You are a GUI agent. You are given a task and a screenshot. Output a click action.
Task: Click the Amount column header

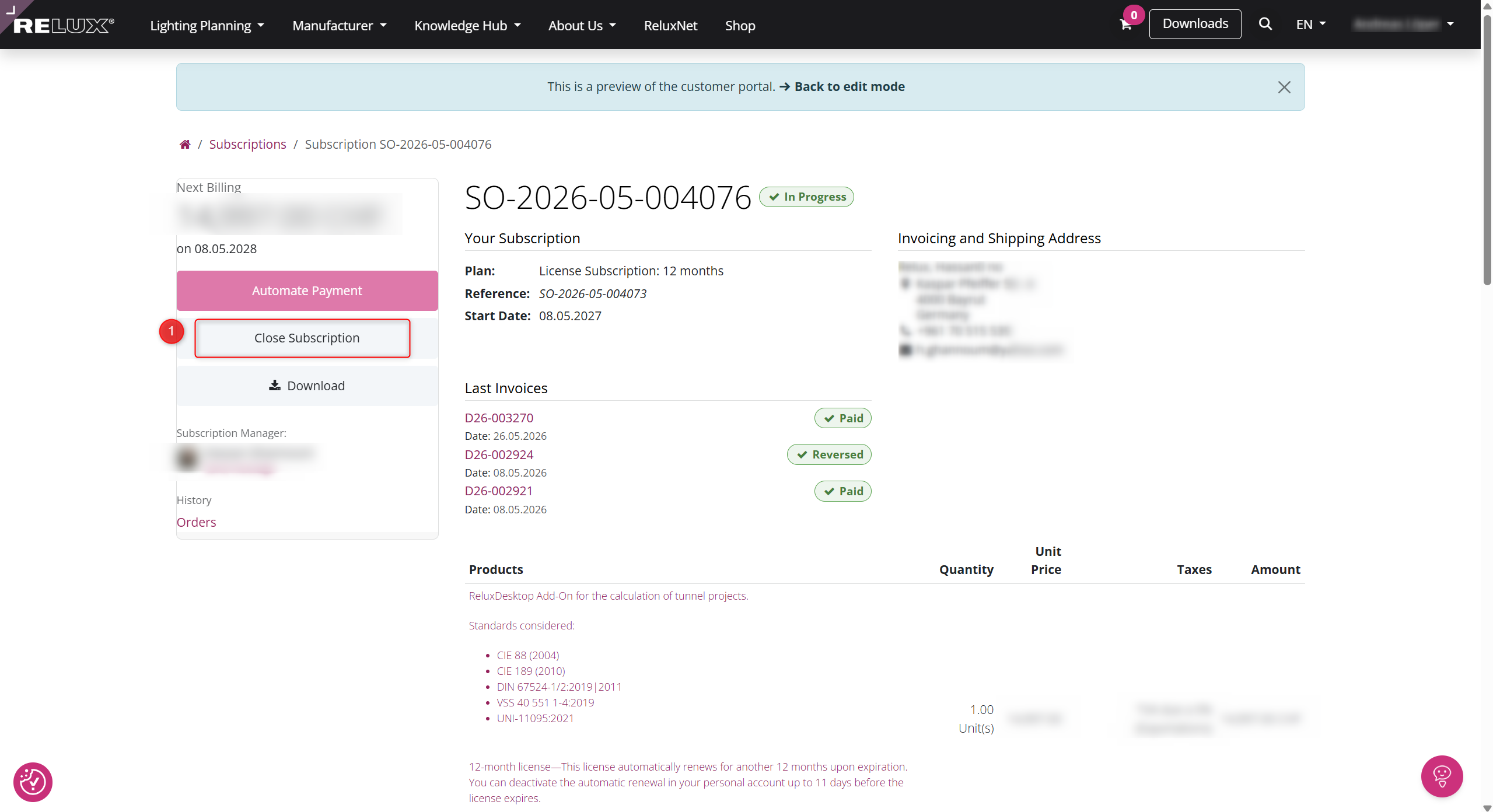1275,569
